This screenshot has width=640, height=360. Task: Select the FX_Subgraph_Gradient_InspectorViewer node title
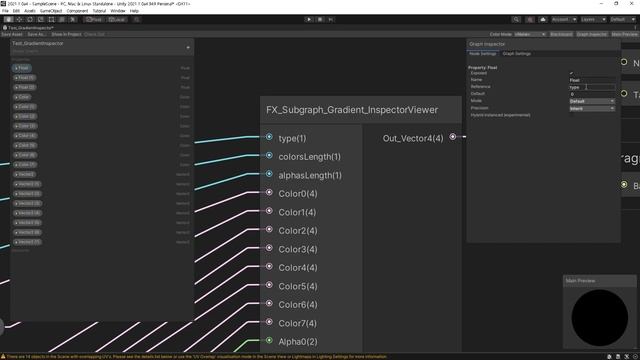click(x=352, y=110)
